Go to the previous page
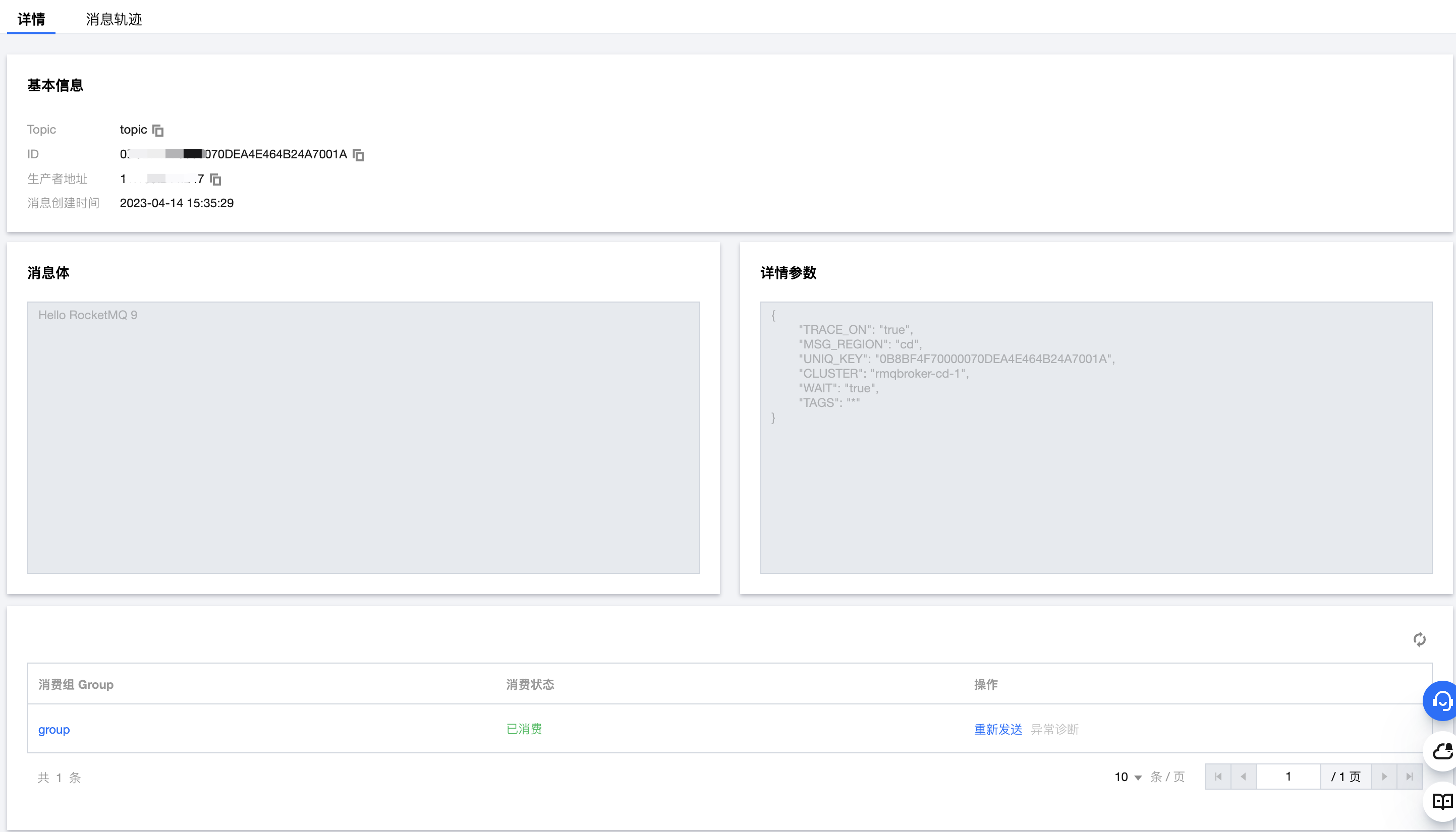This screenshot has height=832, width=1456. click(1243, 777)
